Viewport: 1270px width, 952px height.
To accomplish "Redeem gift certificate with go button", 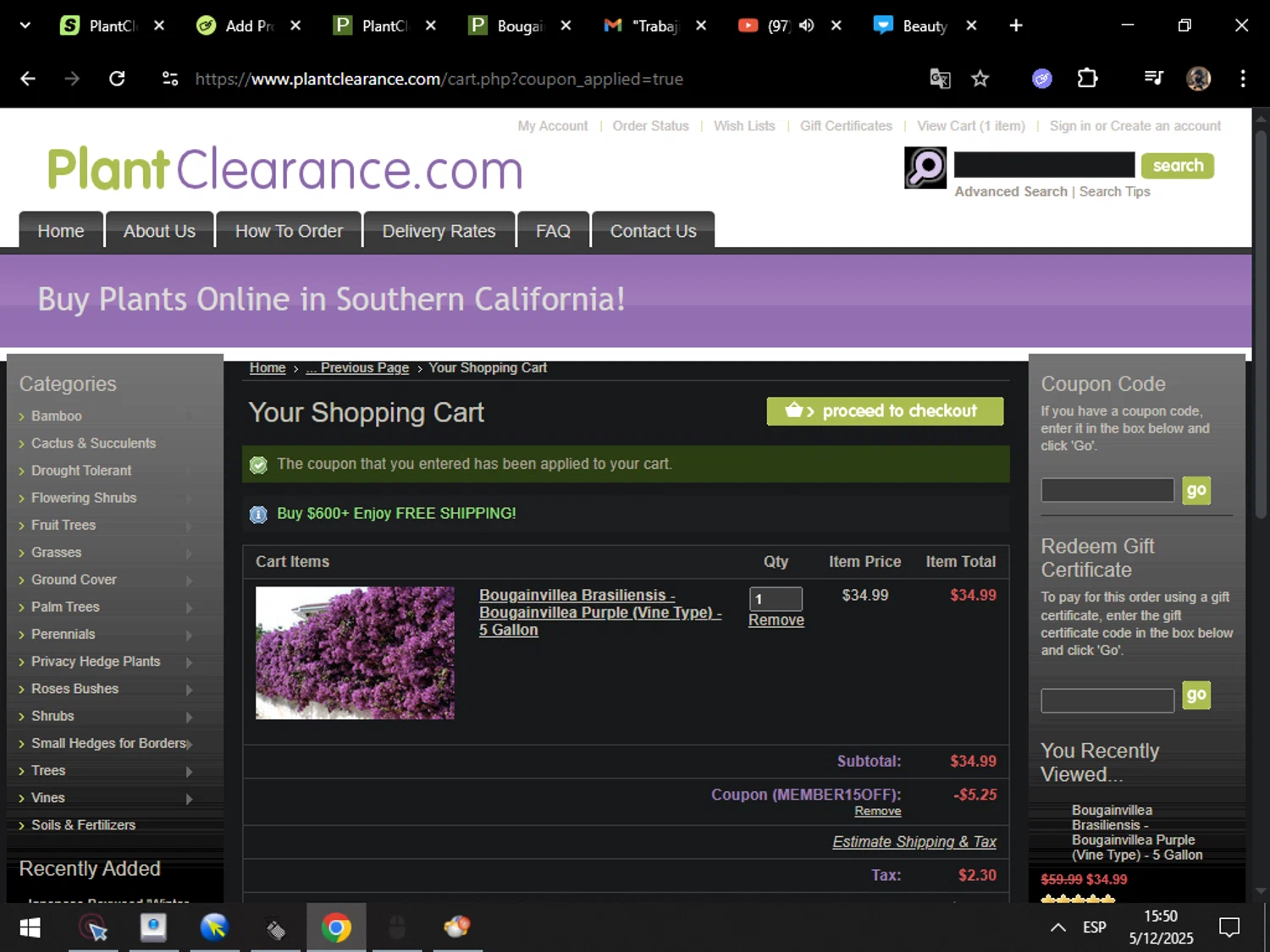I will click(1195, 696).
